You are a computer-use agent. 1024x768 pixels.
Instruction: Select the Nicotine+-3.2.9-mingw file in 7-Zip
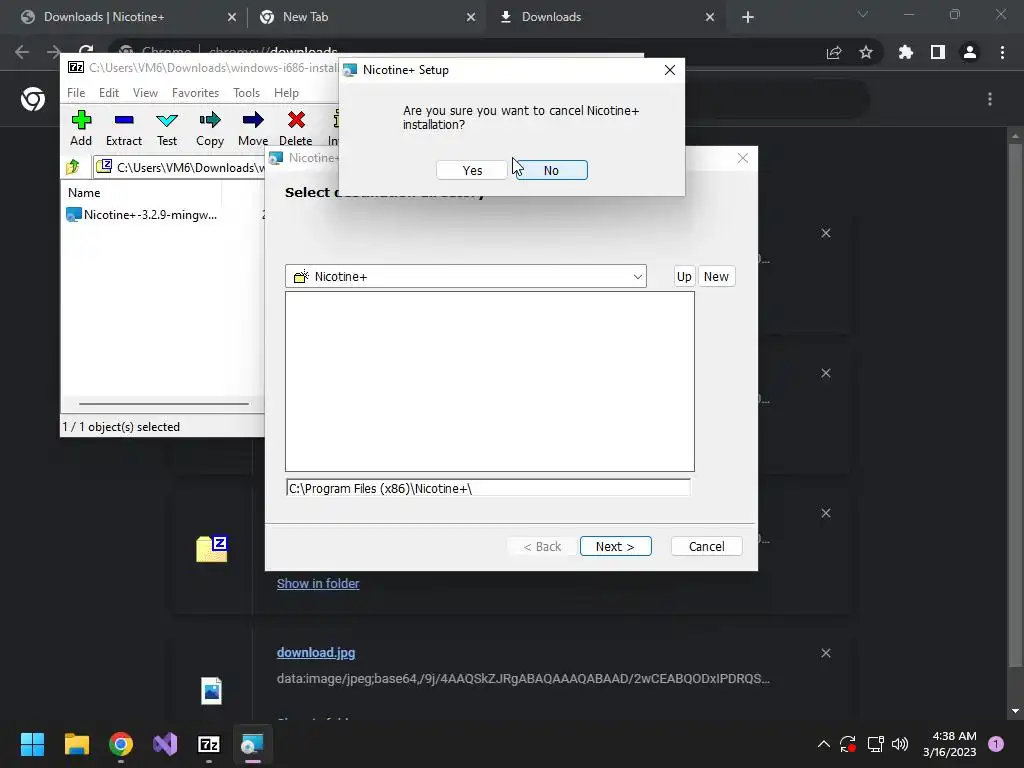[x=142, y=215]
